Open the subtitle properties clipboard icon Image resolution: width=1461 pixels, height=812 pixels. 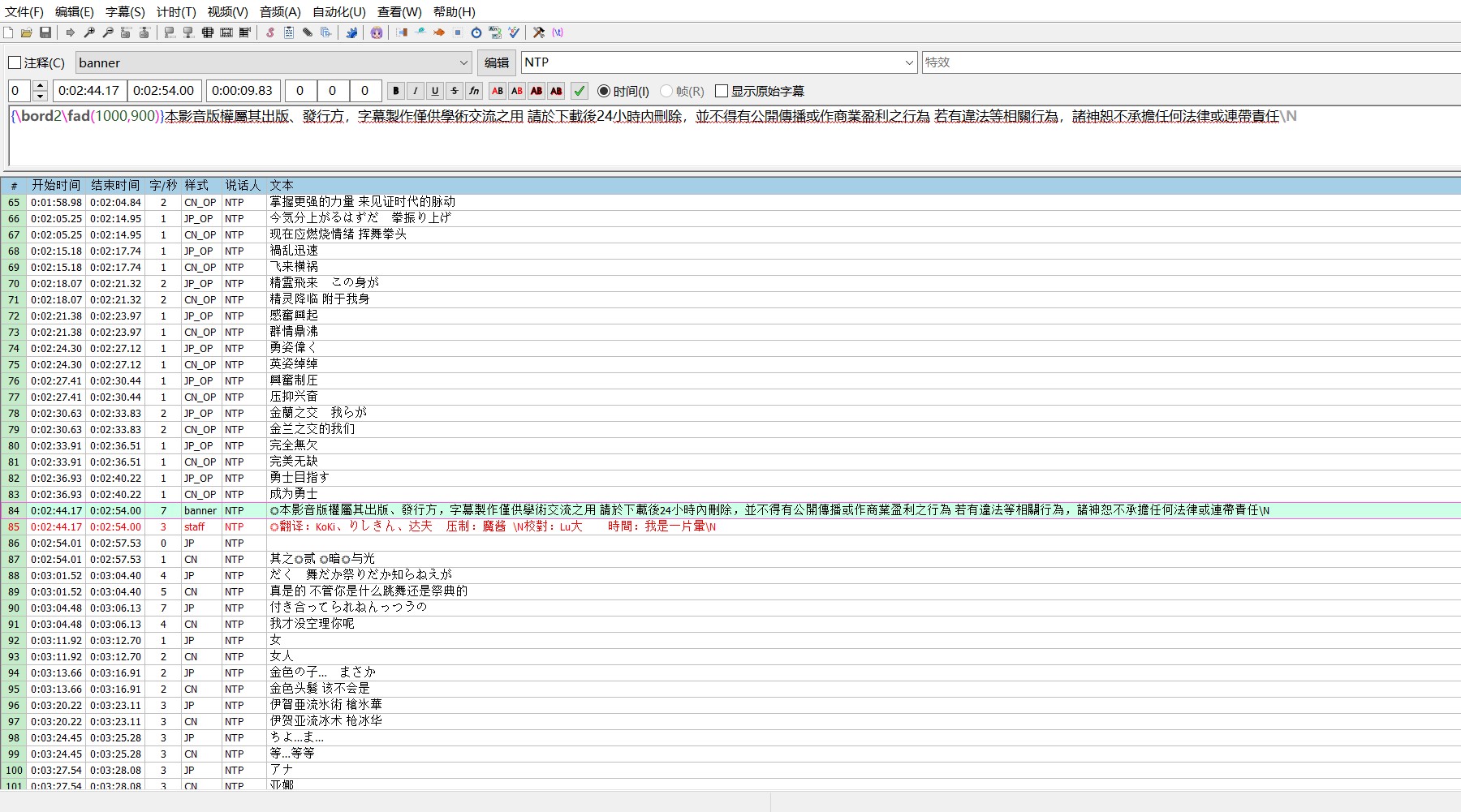pyautogui.click(x=289, y=32)
